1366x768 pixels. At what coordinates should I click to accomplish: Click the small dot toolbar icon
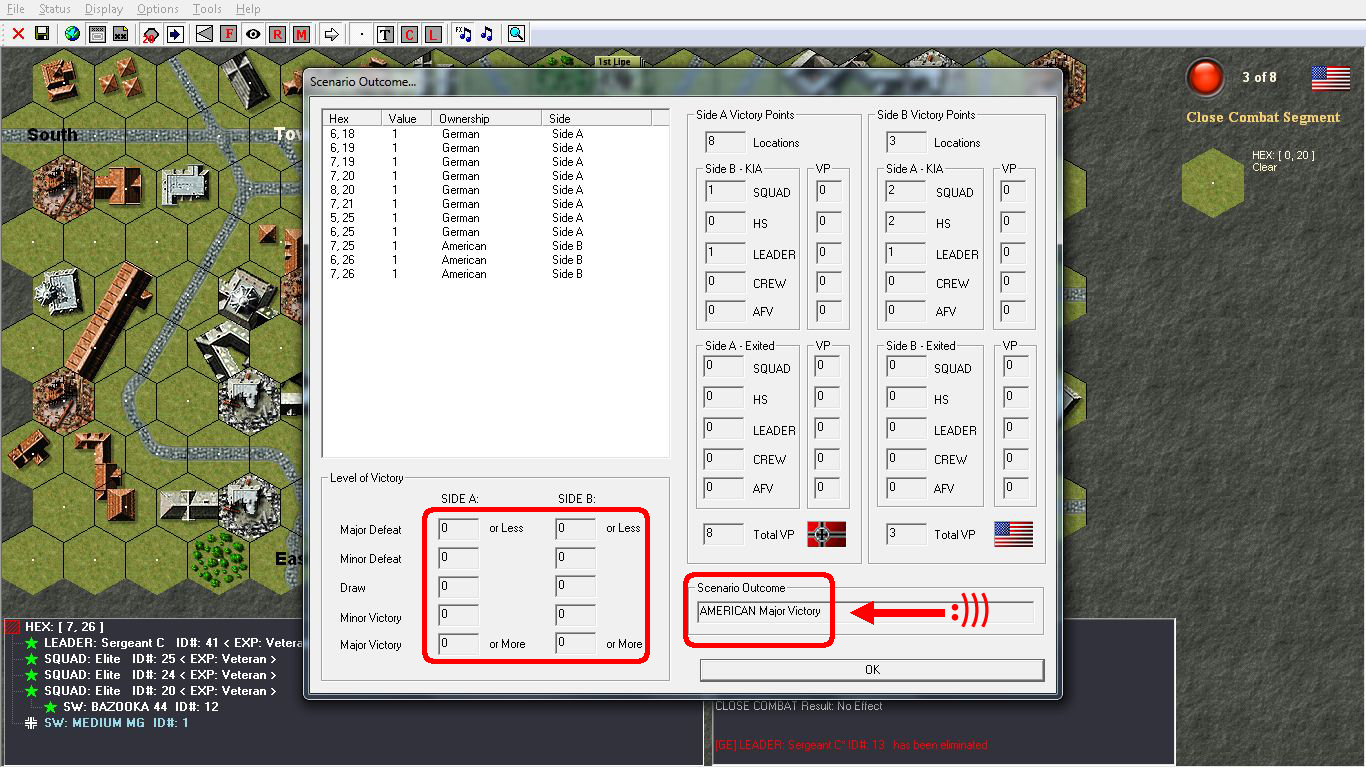coord(361,34)
